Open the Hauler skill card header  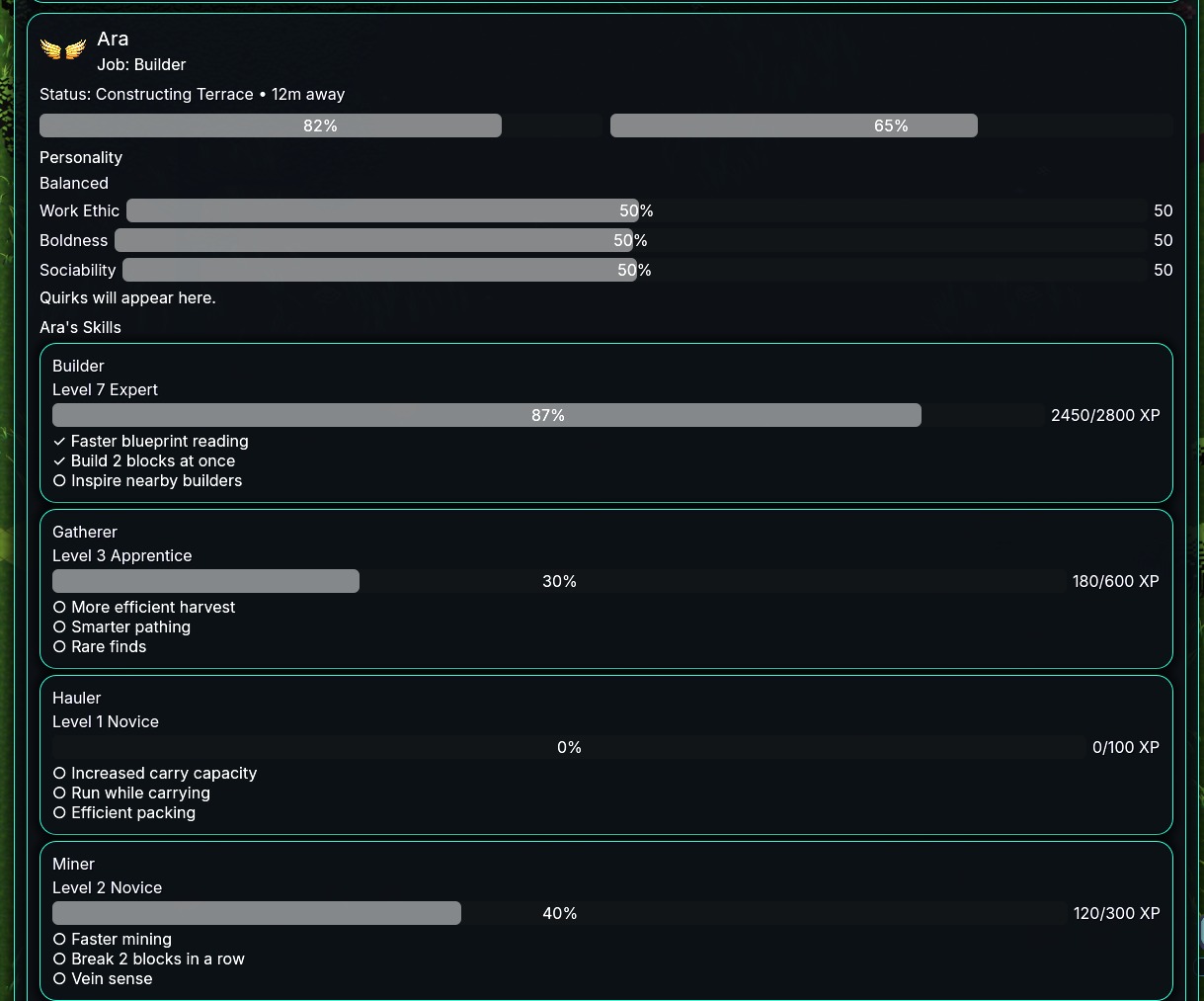tap(77, 699)
